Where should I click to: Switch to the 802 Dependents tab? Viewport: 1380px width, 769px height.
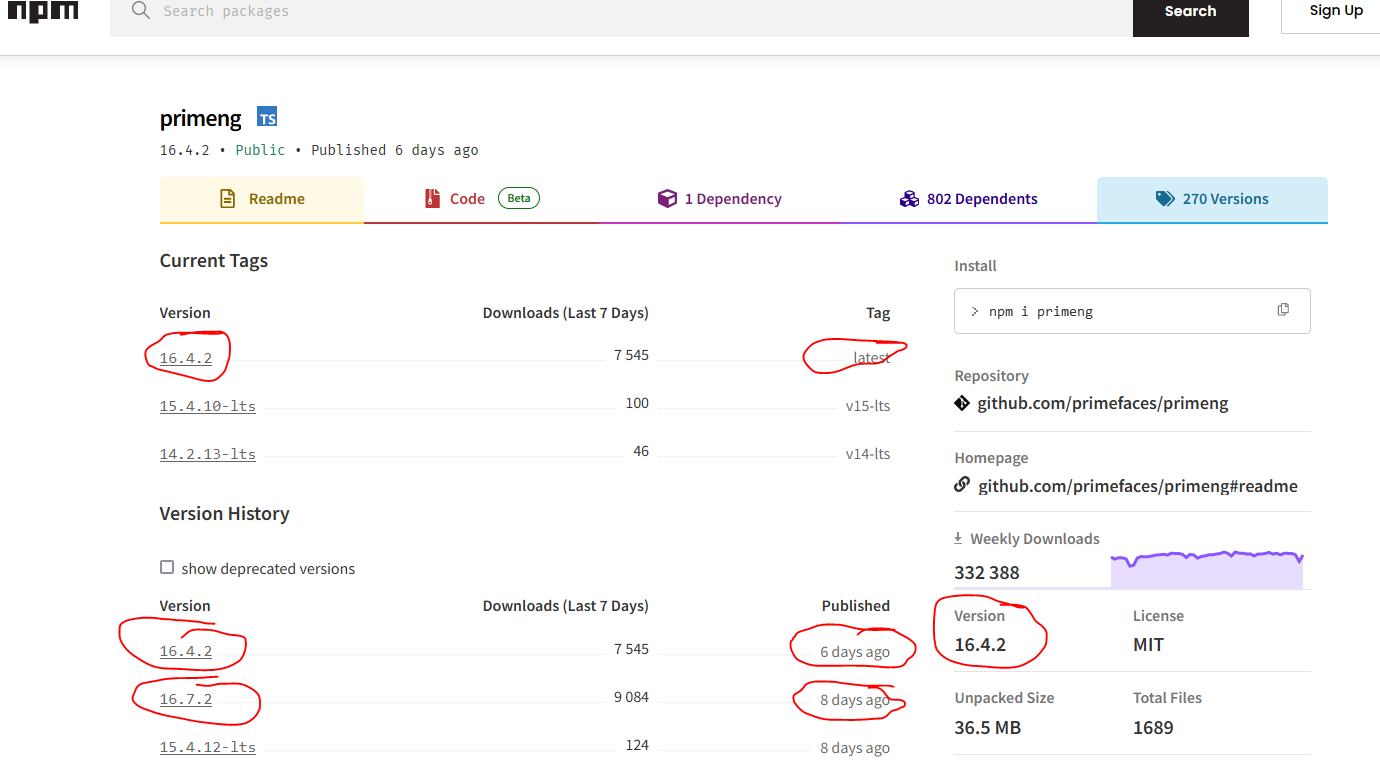pyautogui.click(x=968, y=200)
